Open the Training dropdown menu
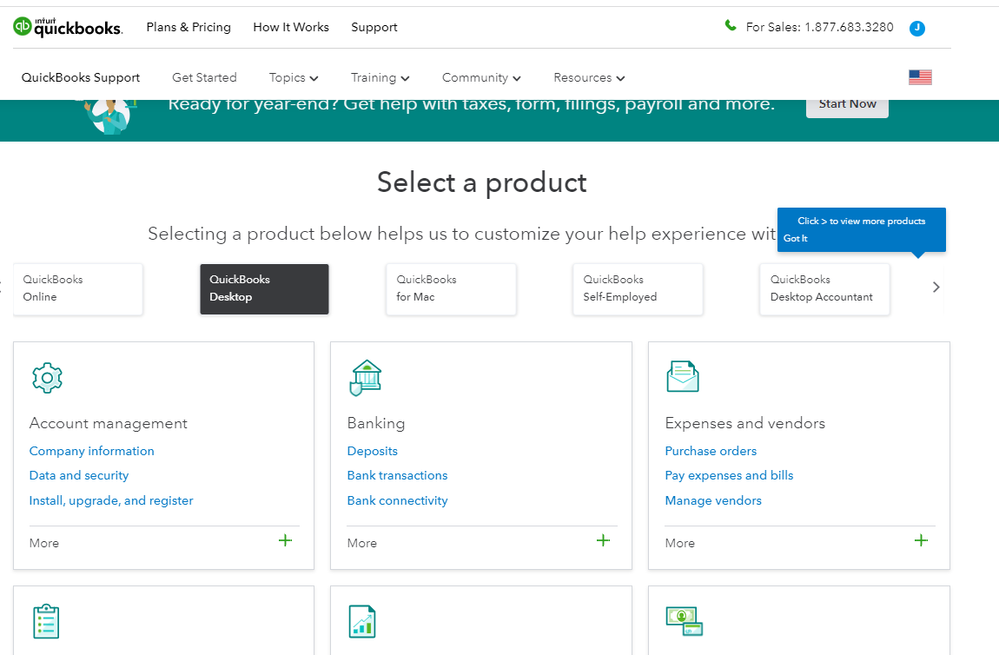 (x=380, y=78)
